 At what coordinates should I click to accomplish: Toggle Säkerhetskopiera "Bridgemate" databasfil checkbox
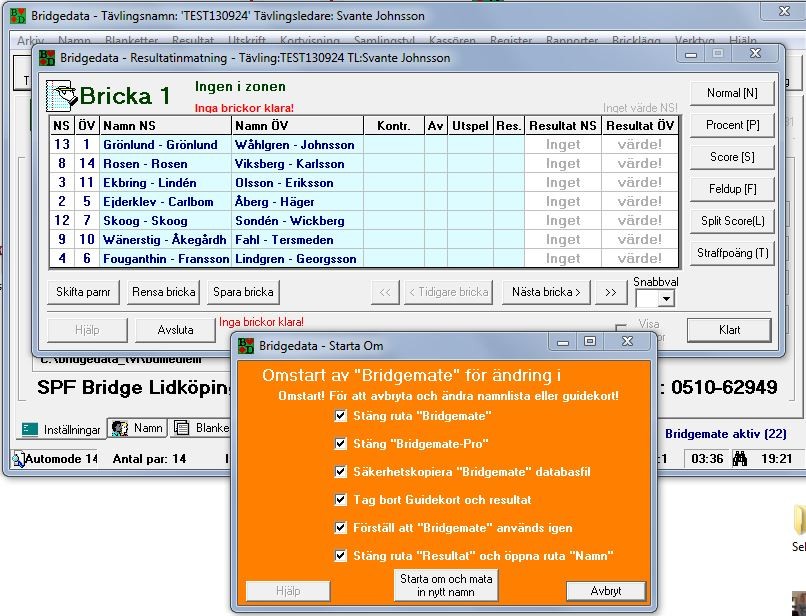tap(340, 472)
